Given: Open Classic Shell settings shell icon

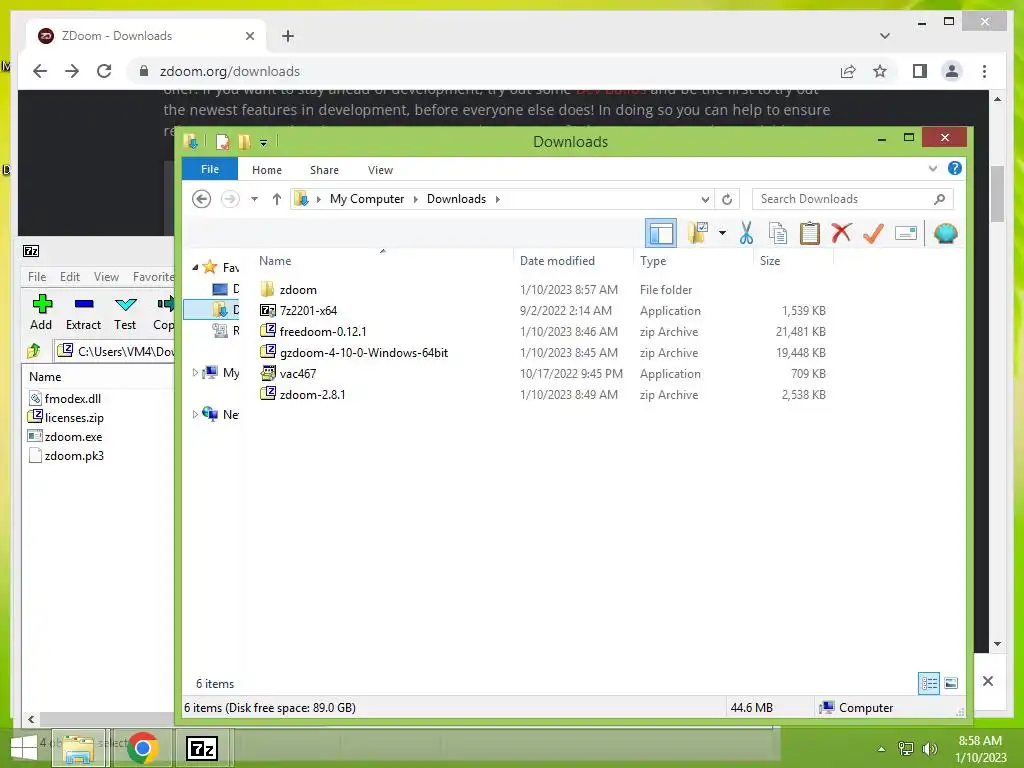Looking at the screenshot, I should [946, 232].
